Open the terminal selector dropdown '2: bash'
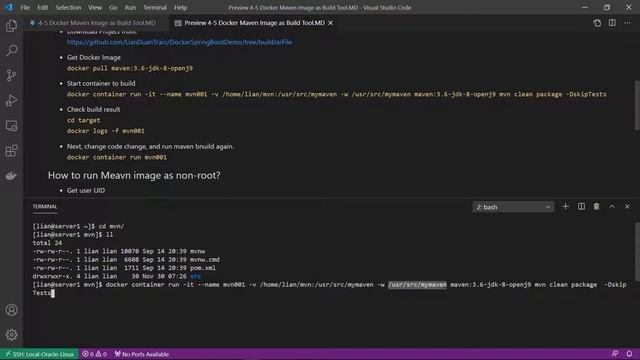The image size is (640, 360). click(513, 207)
